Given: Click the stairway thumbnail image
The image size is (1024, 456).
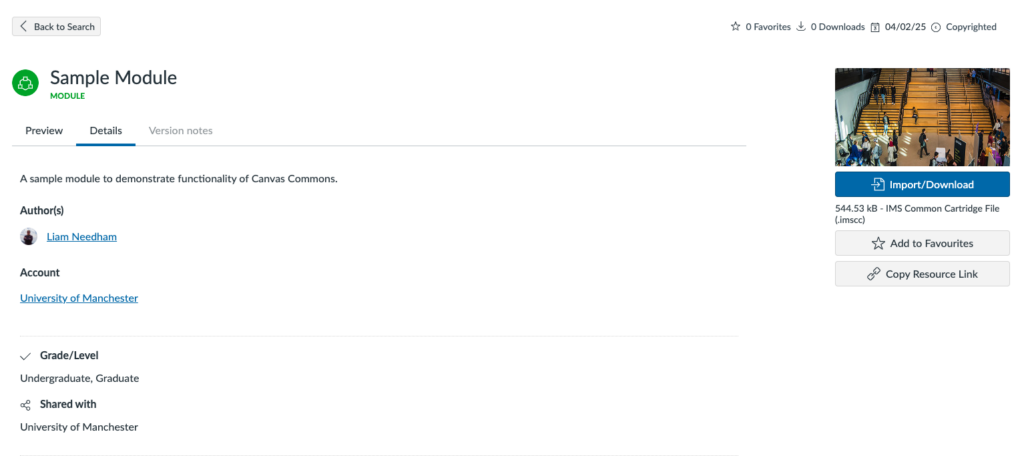Looking at the screenshot, I should point(922,118).
